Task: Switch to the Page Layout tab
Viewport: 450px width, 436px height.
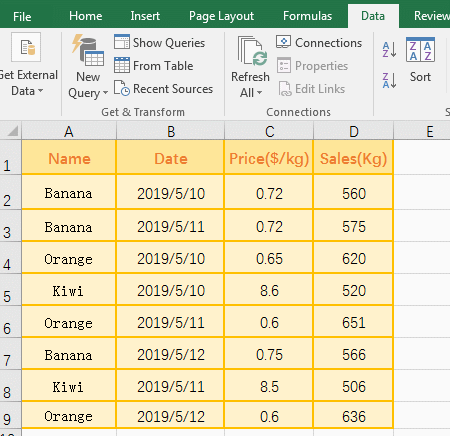Action: coord(221,16)
